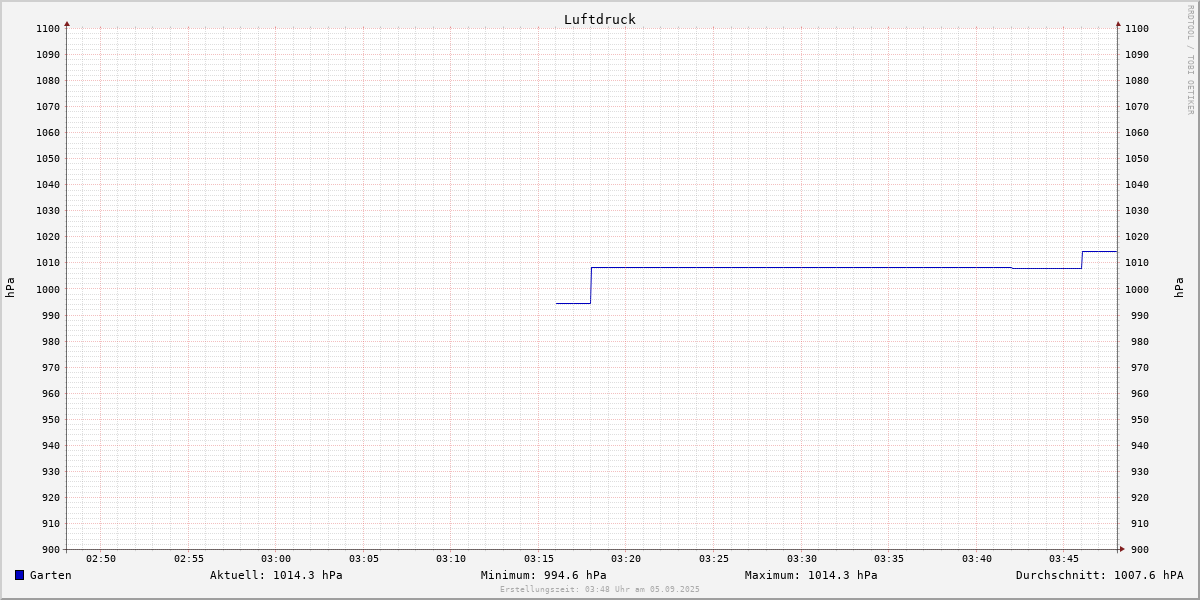
Task: Click the 03:45 time axis label
Action: (x=1064, y=559)
